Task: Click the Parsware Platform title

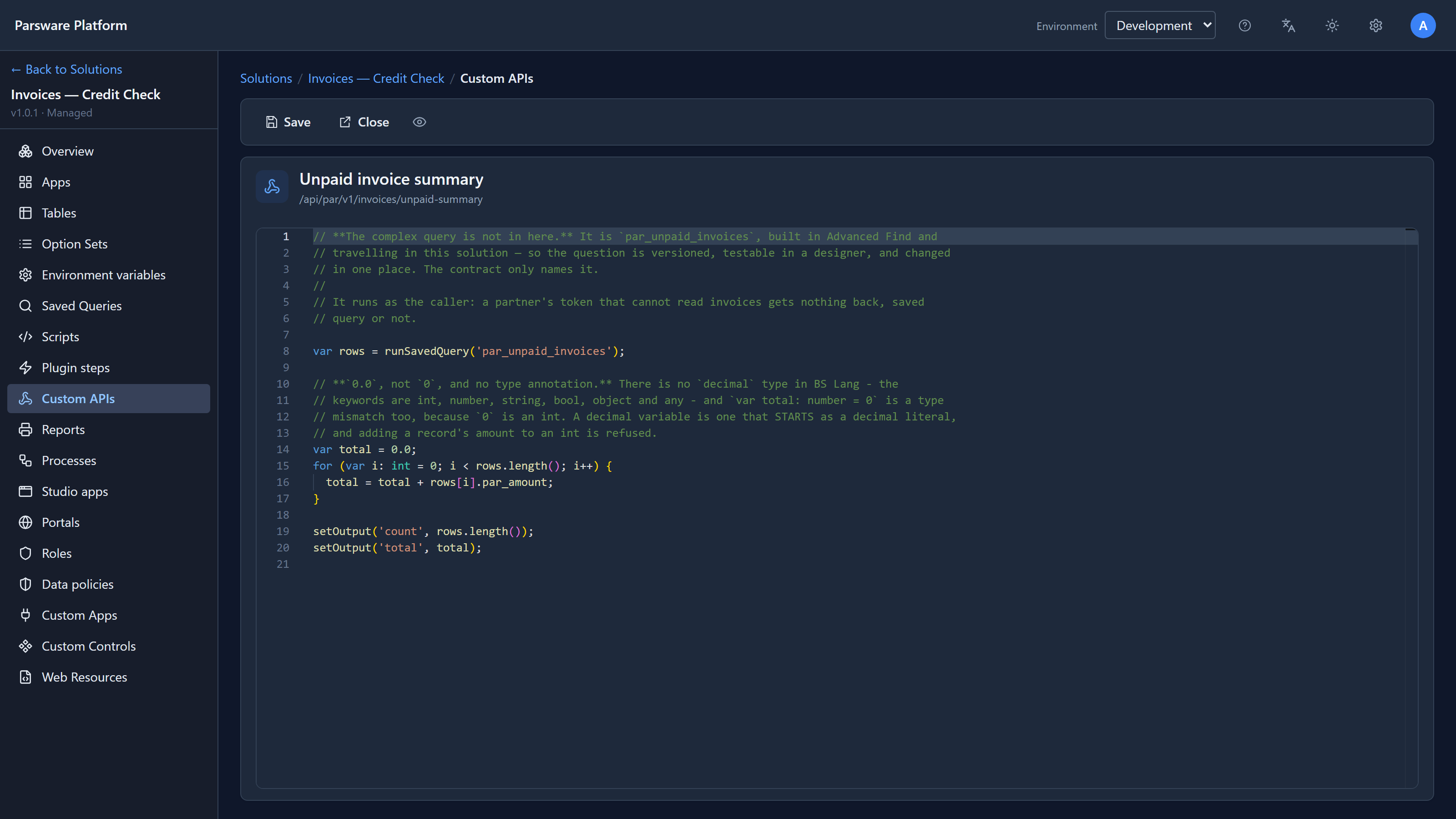Action: 71,25
